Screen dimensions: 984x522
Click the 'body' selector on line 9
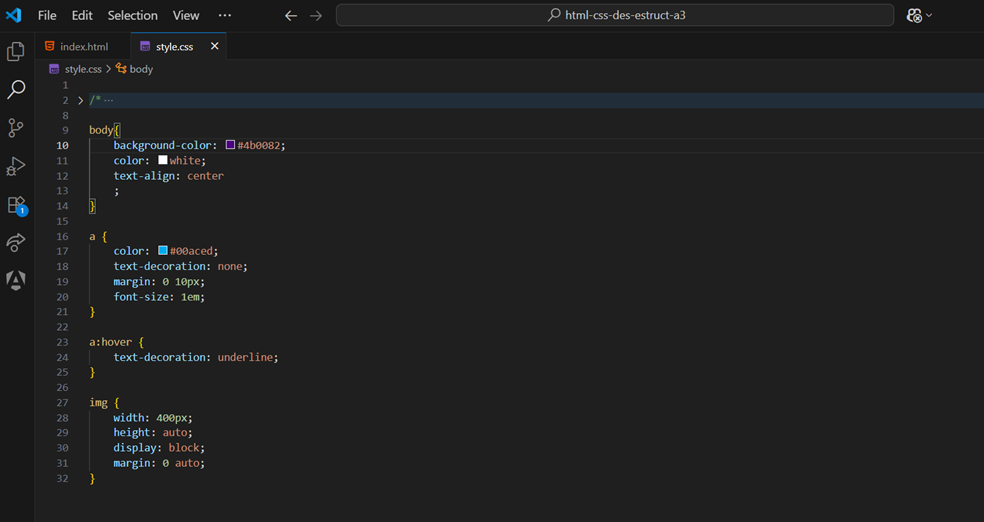(100, 130)
